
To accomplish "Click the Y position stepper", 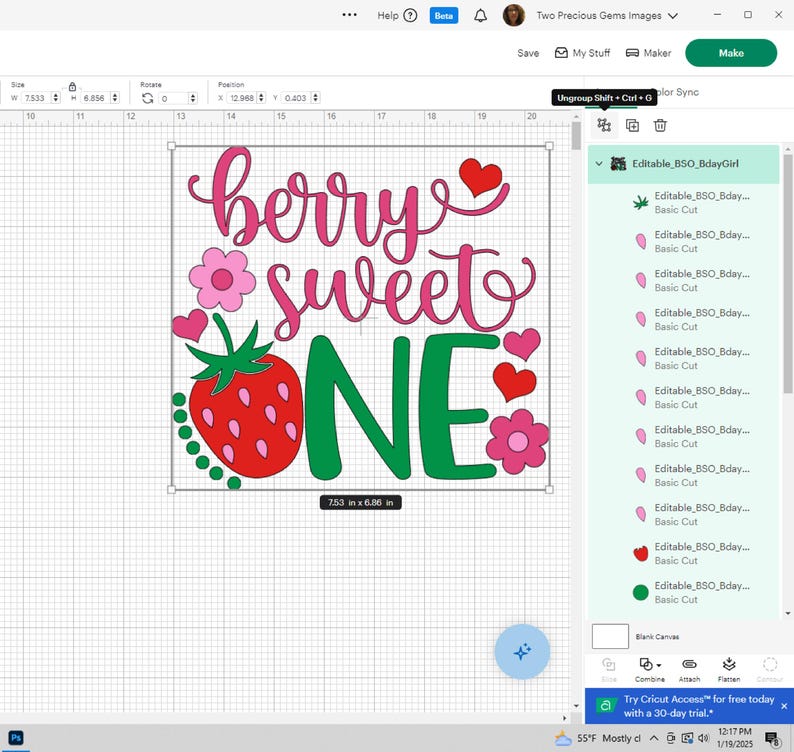I will click(315, 98).
